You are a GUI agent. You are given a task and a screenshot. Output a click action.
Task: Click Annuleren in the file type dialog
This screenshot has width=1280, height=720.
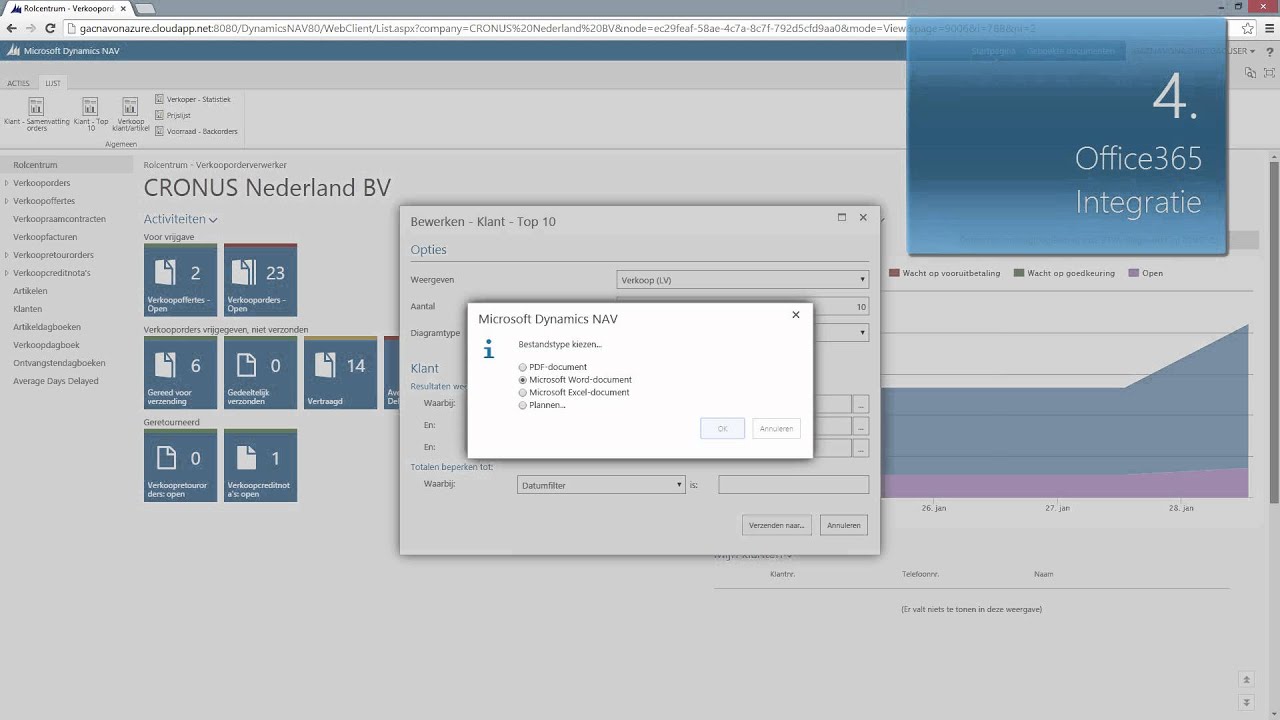(x=776, y=428)
